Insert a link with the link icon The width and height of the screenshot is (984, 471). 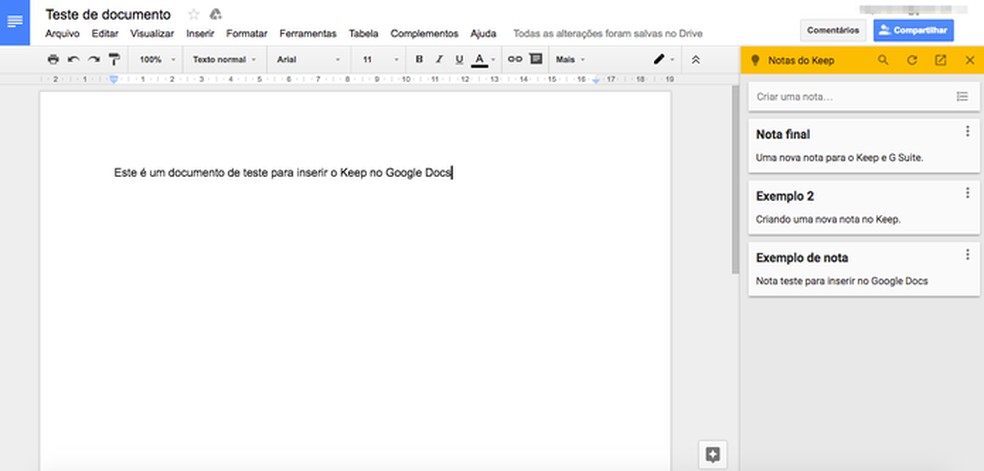click(x=515, y=59)
